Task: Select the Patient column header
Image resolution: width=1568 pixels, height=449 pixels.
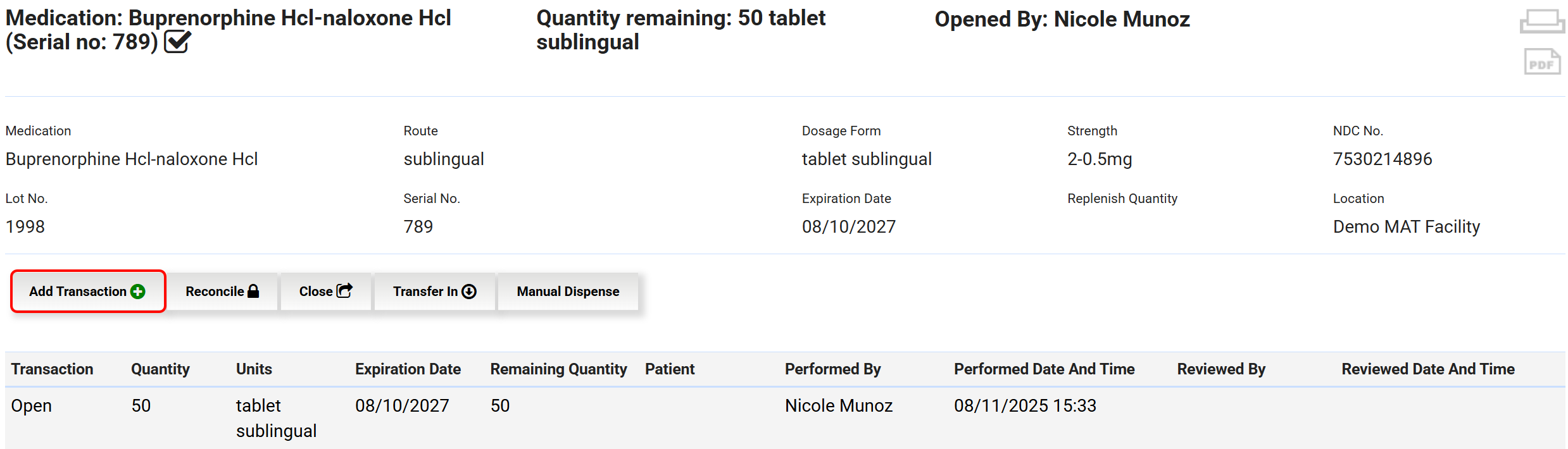Action: 670,369
